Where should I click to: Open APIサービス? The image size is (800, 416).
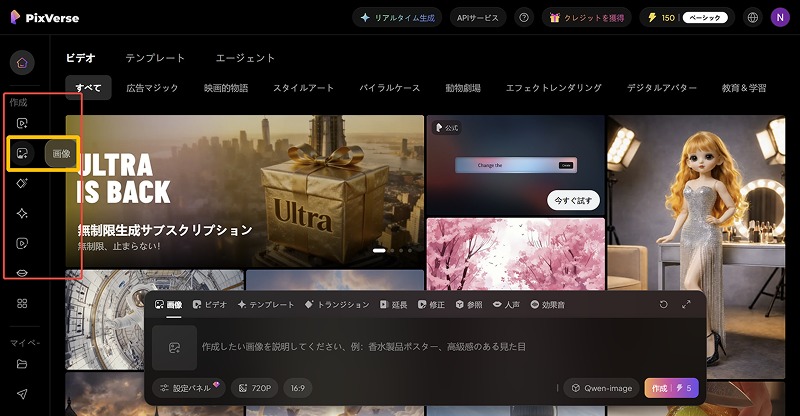pos(478,17)
